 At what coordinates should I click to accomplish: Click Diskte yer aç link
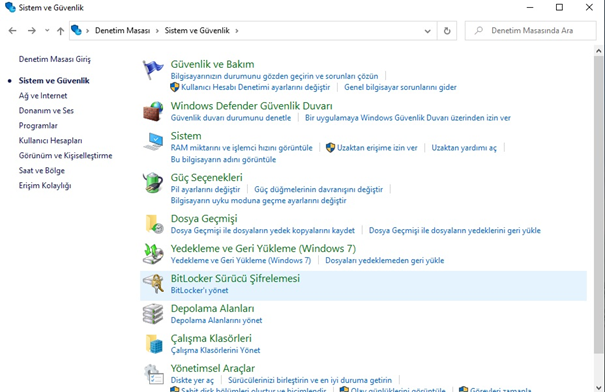point(192,380)
